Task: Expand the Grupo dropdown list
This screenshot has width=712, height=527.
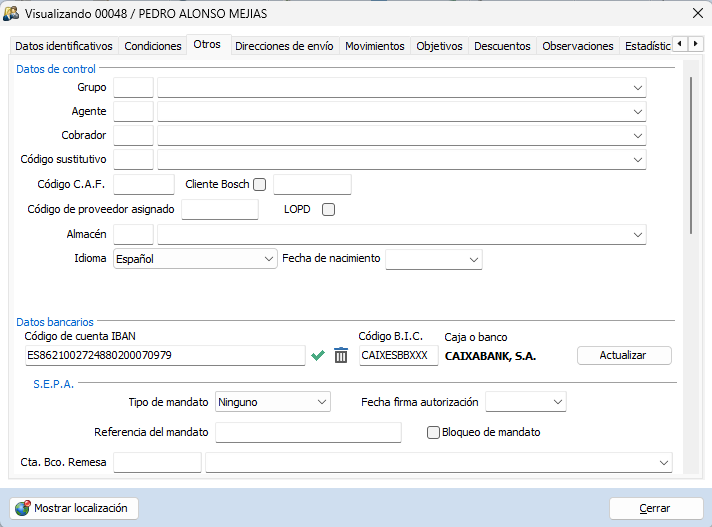Action: 637,88
